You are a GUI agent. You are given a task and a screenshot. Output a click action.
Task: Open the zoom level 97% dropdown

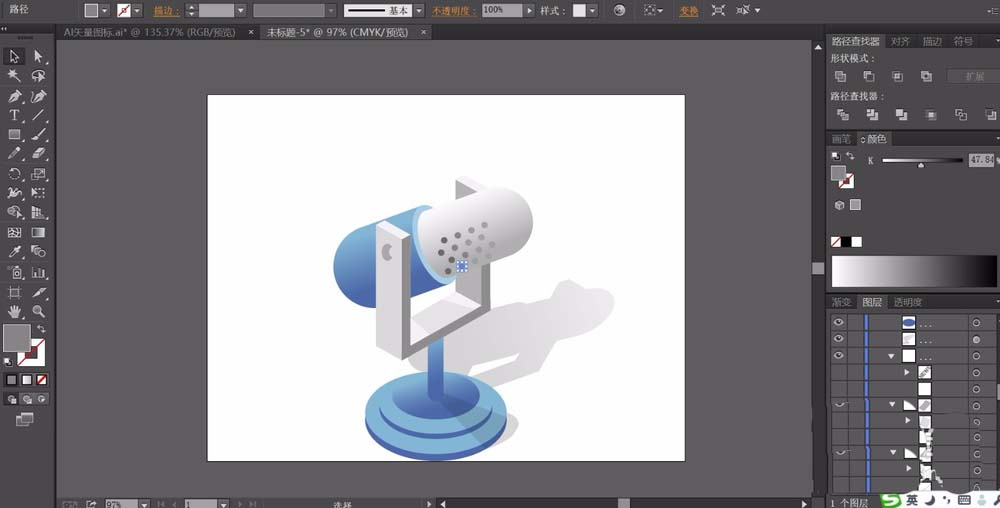[144, 504]
